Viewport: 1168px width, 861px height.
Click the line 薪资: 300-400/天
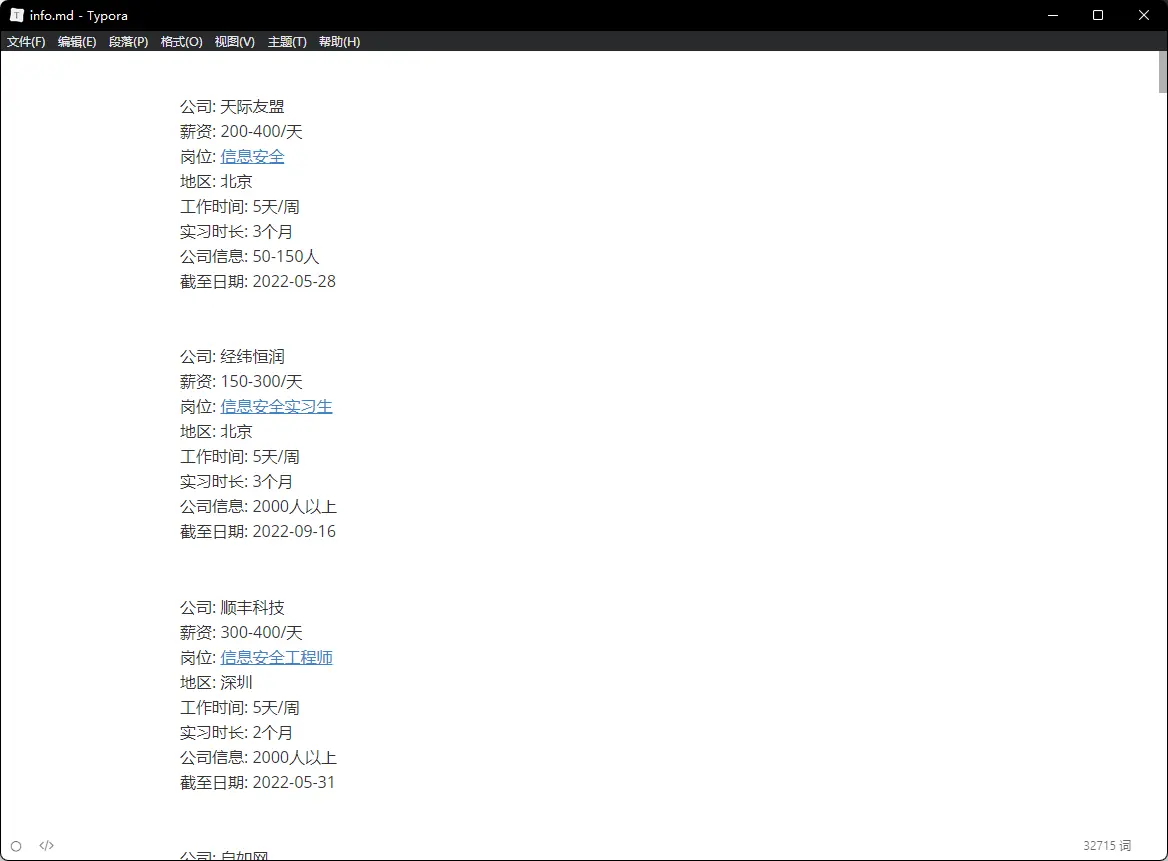[x=241, y=633]
